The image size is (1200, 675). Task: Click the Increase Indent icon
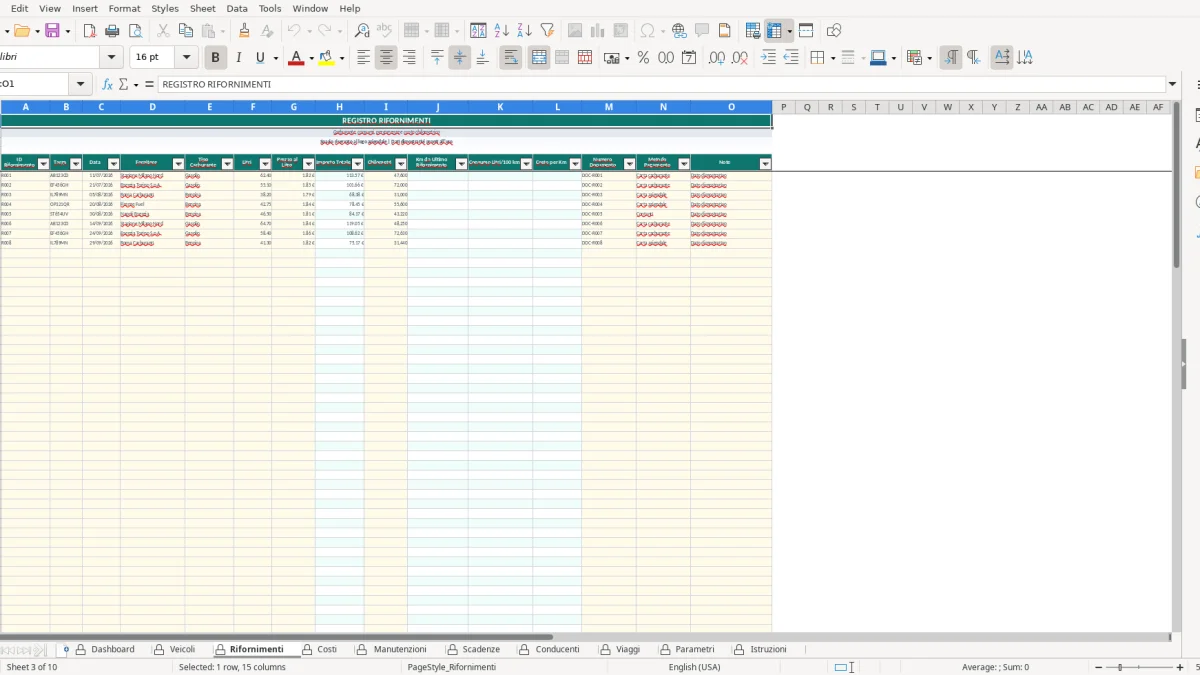[768, 58]
